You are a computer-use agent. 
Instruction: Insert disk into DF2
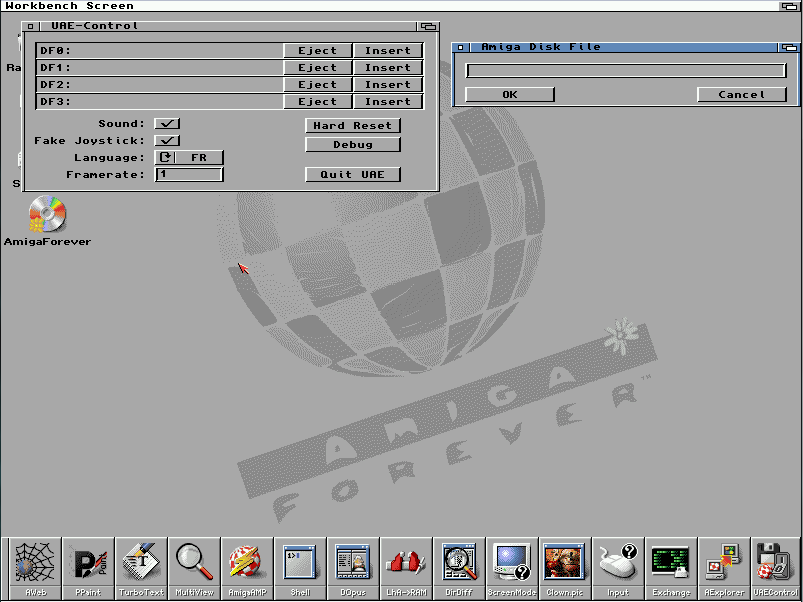tap(388, 84)
